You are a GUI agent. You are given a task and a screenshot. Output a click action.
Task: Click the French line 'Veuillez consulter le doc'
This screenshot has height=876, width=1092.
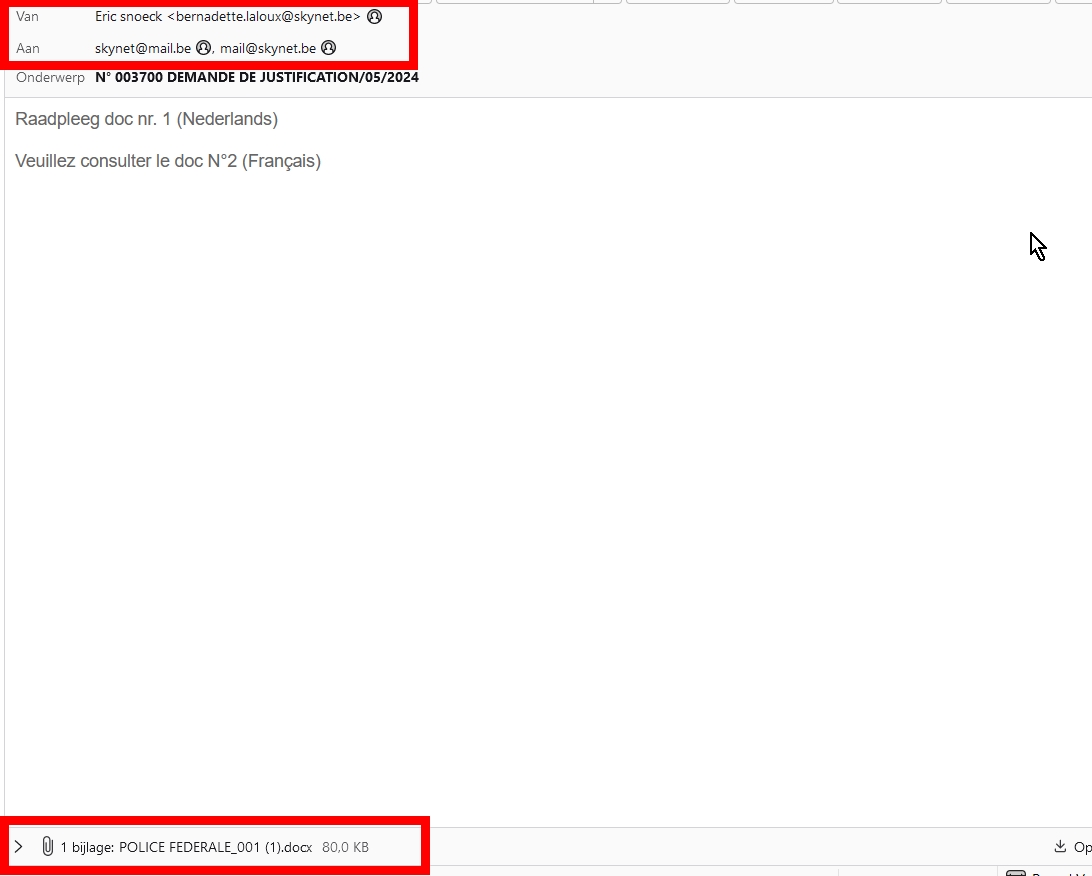click(168, 161)
